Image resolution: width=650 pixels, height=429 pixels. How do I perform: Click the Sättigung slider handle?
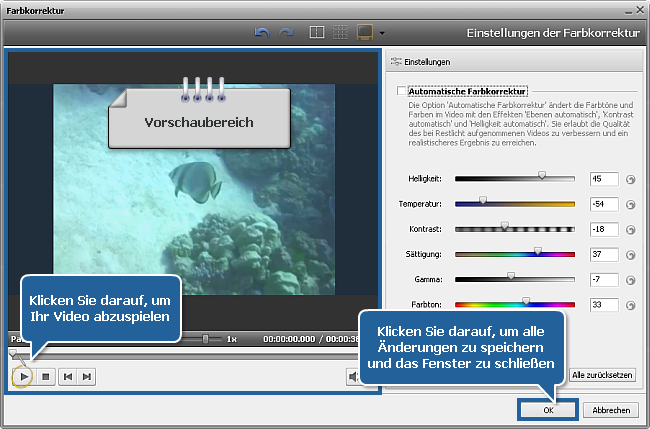pyautogui.click(x=538, y=252)
